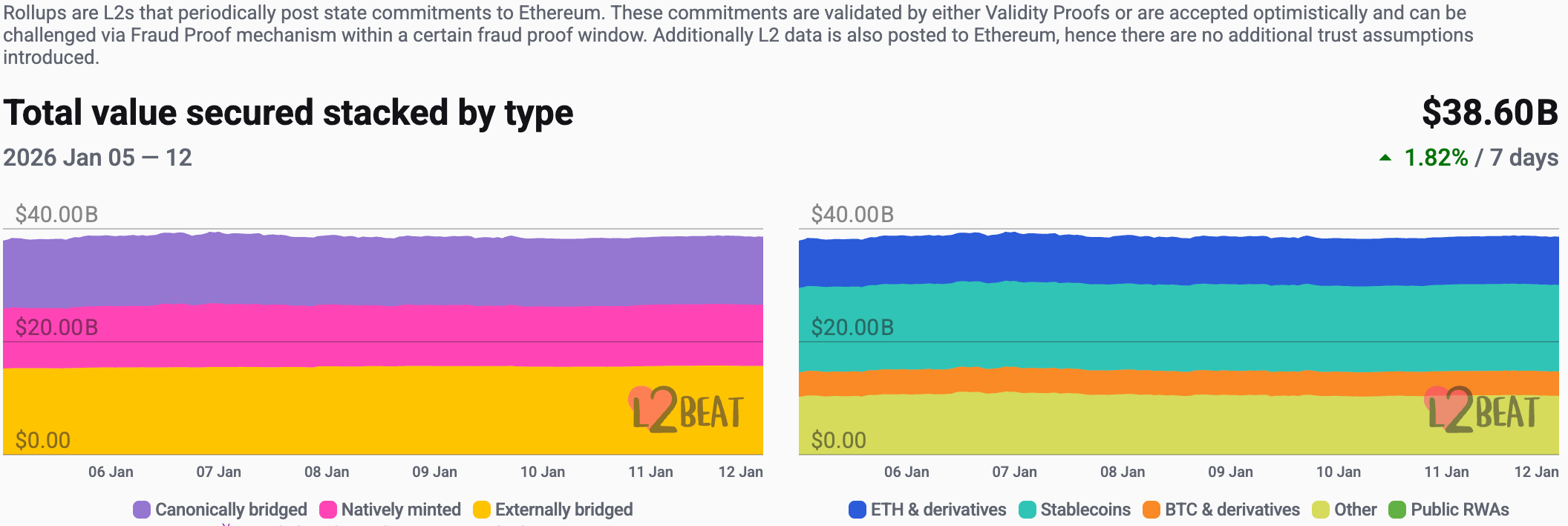Click the Externally bridged yellow legend swatch

pyautogui.click(x=482, y=510)
